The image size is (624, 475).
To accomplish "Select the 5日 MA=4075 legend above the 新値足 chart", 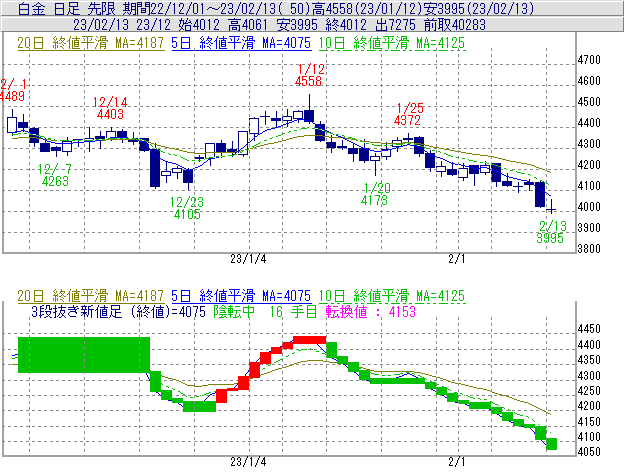I will 241,296.
